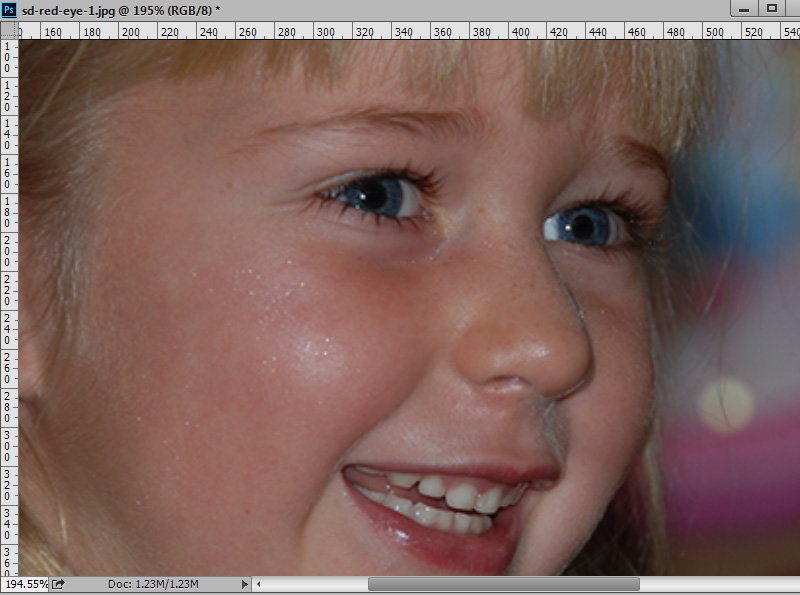Viewport: 800px width, 595px height.
Task: Minimize the document window
Action: (x=744, y=9)
